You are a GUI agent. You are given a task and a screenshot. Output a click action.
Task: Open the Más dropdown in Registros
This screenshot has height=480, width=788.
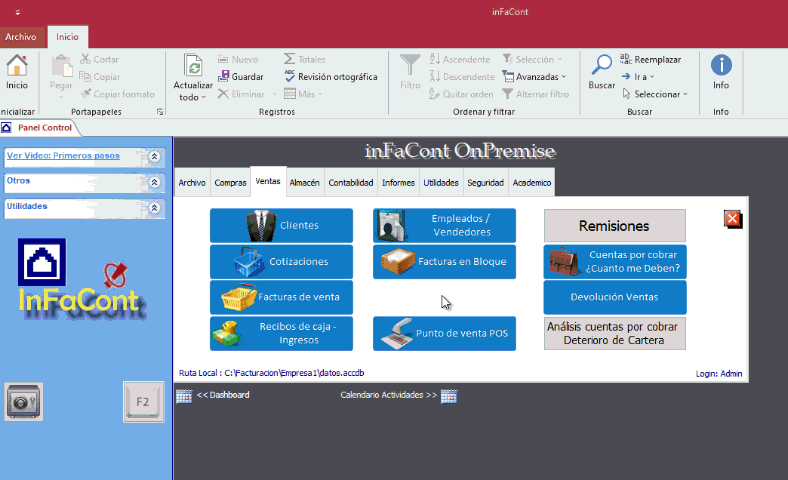pyautogui.click(x=303, y=94)
